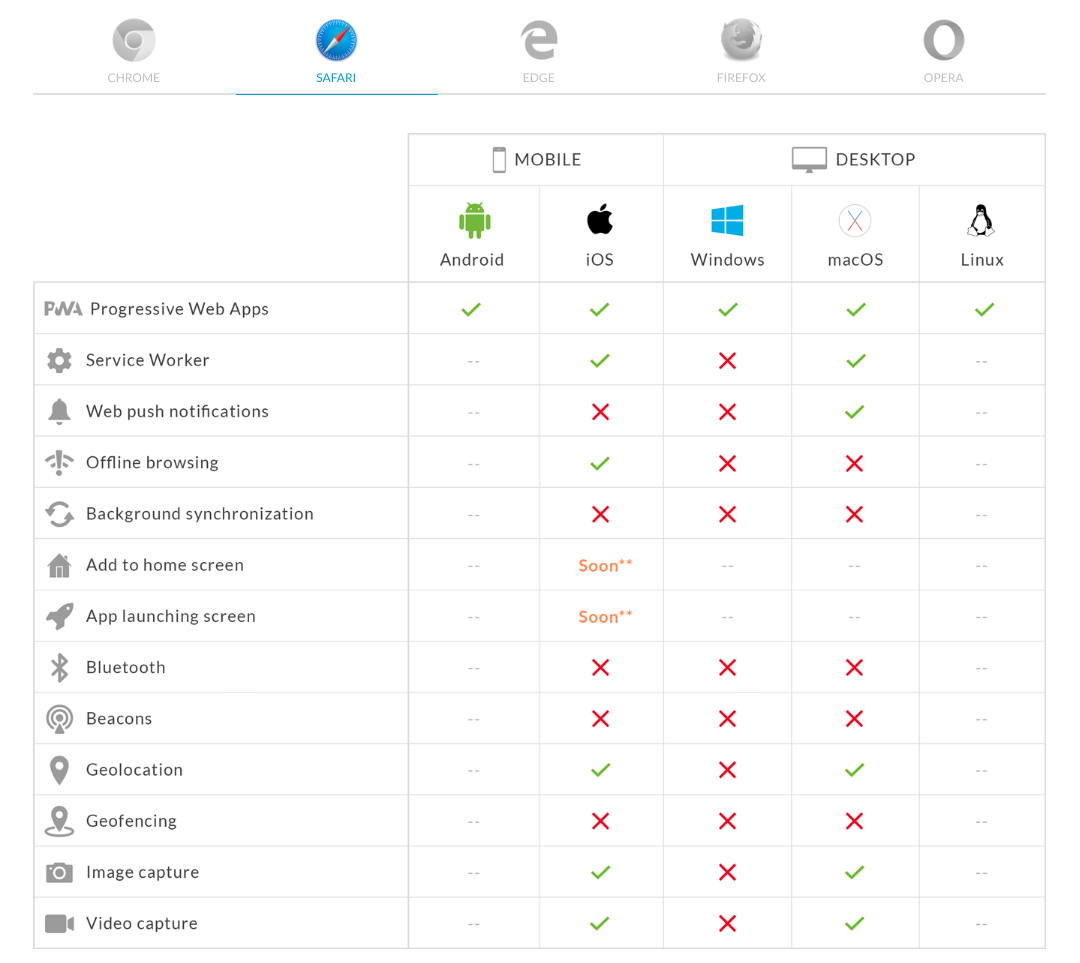Click the Offline browsing row label

pyautogui.click(x=152, y=462)
